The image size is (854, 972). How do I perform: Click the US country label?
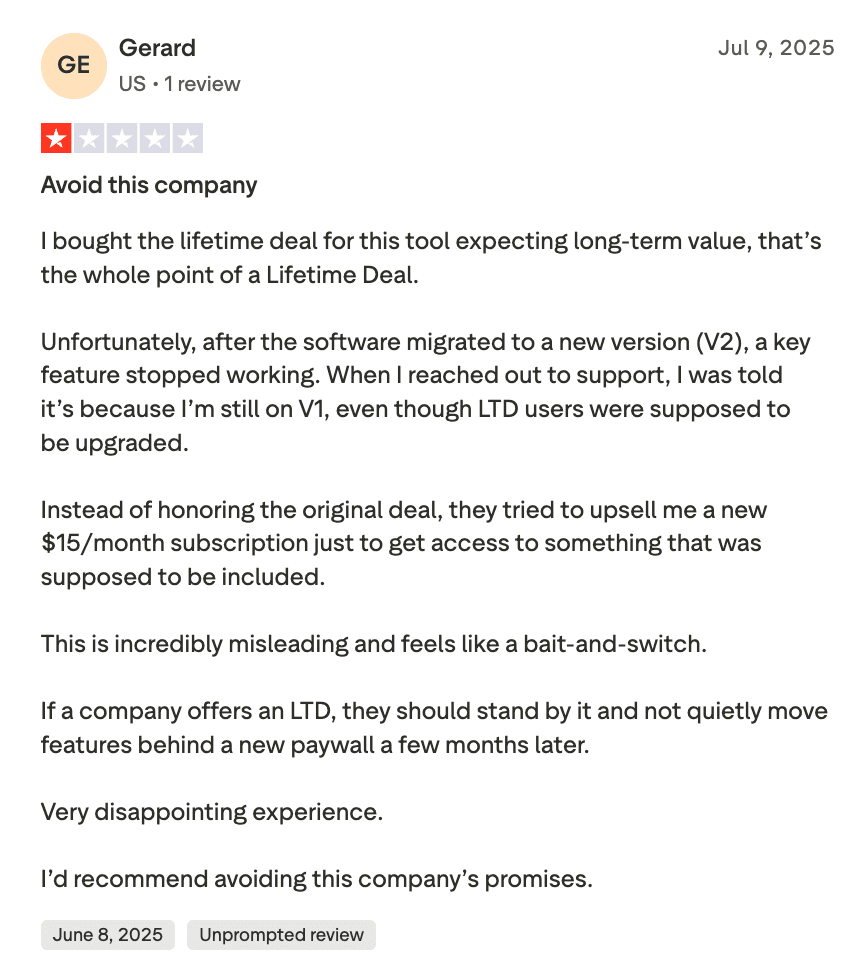[132, 84]
